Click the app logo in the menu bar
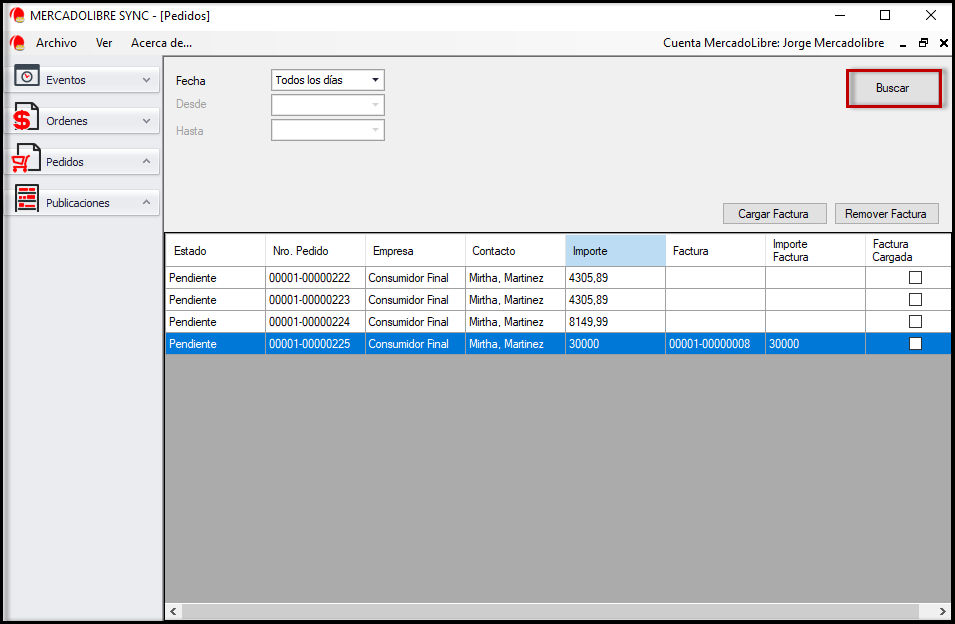Viewport: 955px width, 624px height. coord(17,43)
